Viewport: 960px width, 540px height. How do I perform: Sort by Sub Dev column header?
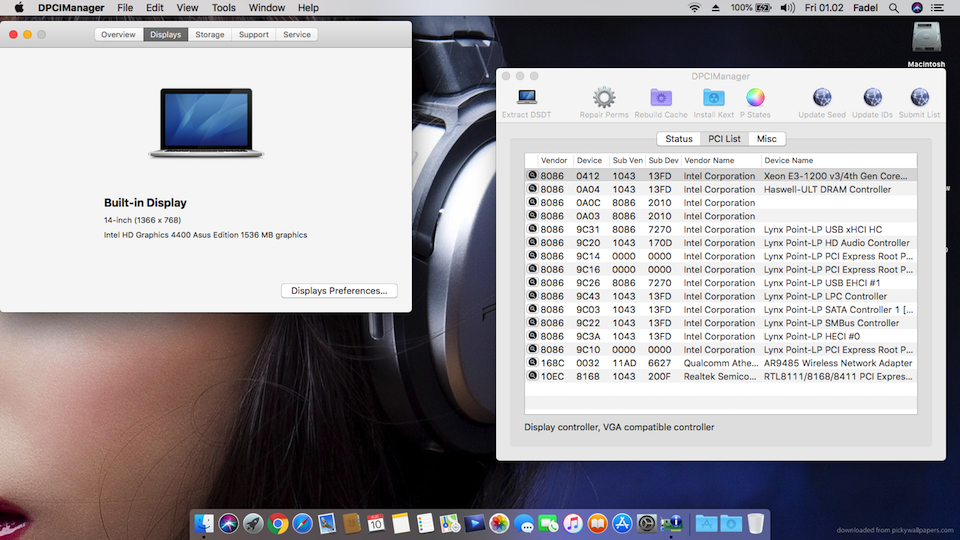(663, 160)
